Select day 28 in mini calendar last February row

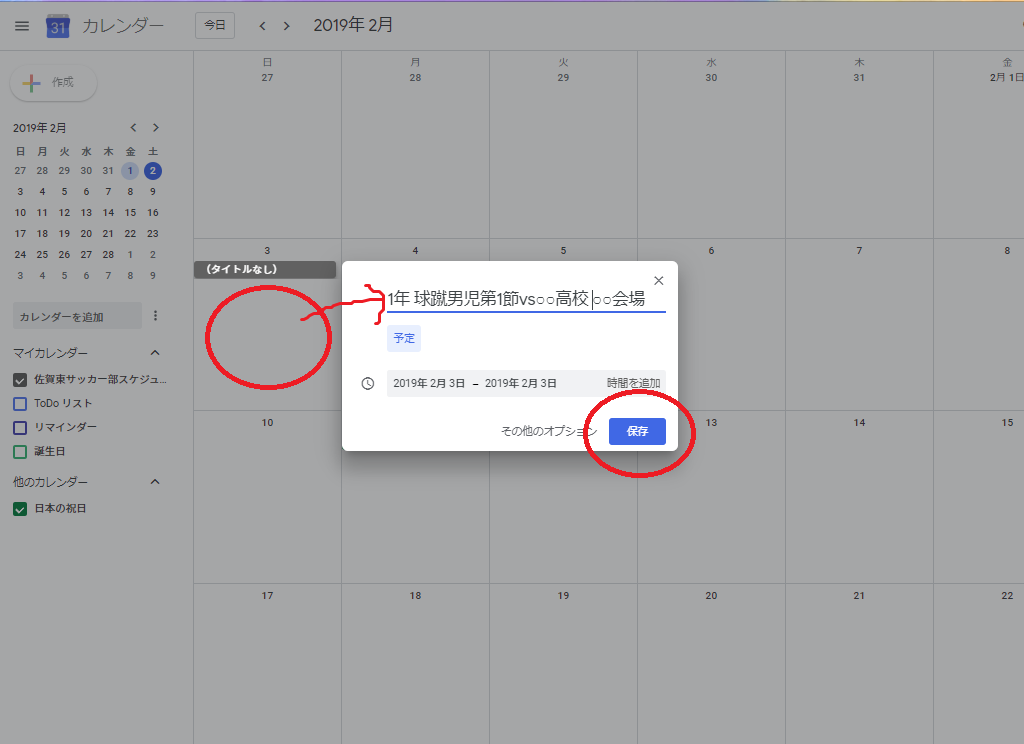click(x=108, y=255)
